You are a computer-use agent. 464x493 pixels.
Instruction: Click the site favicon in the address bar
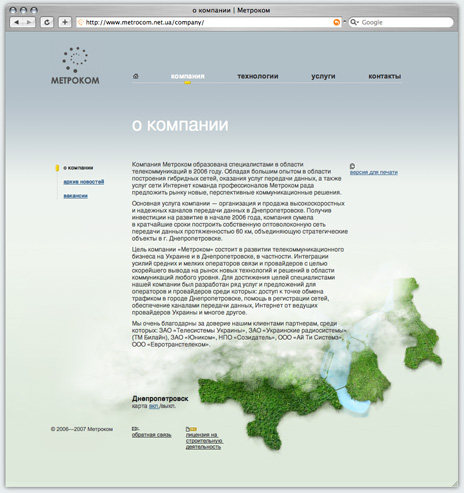(80, 22)
